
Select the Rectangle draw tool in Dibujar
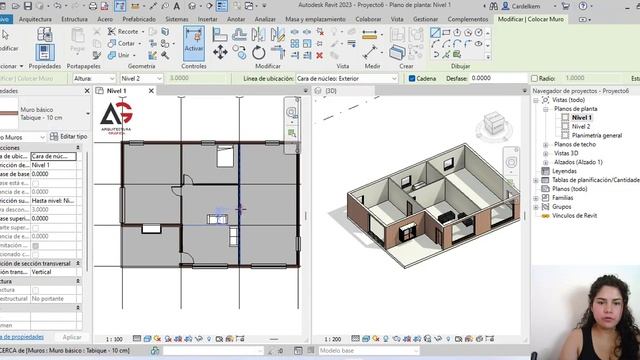click(x=446, y=32)
